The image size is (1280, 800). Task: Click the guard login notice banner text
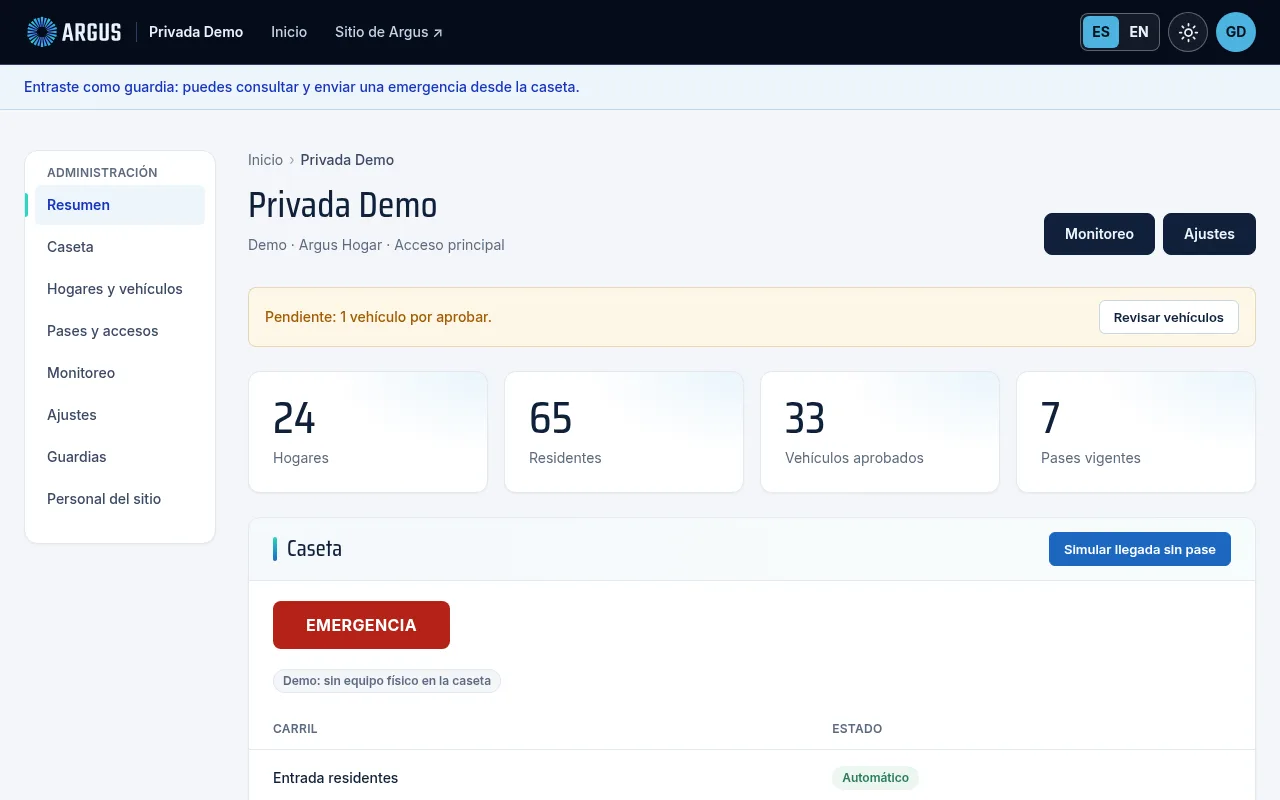click(x=302, y=87)
